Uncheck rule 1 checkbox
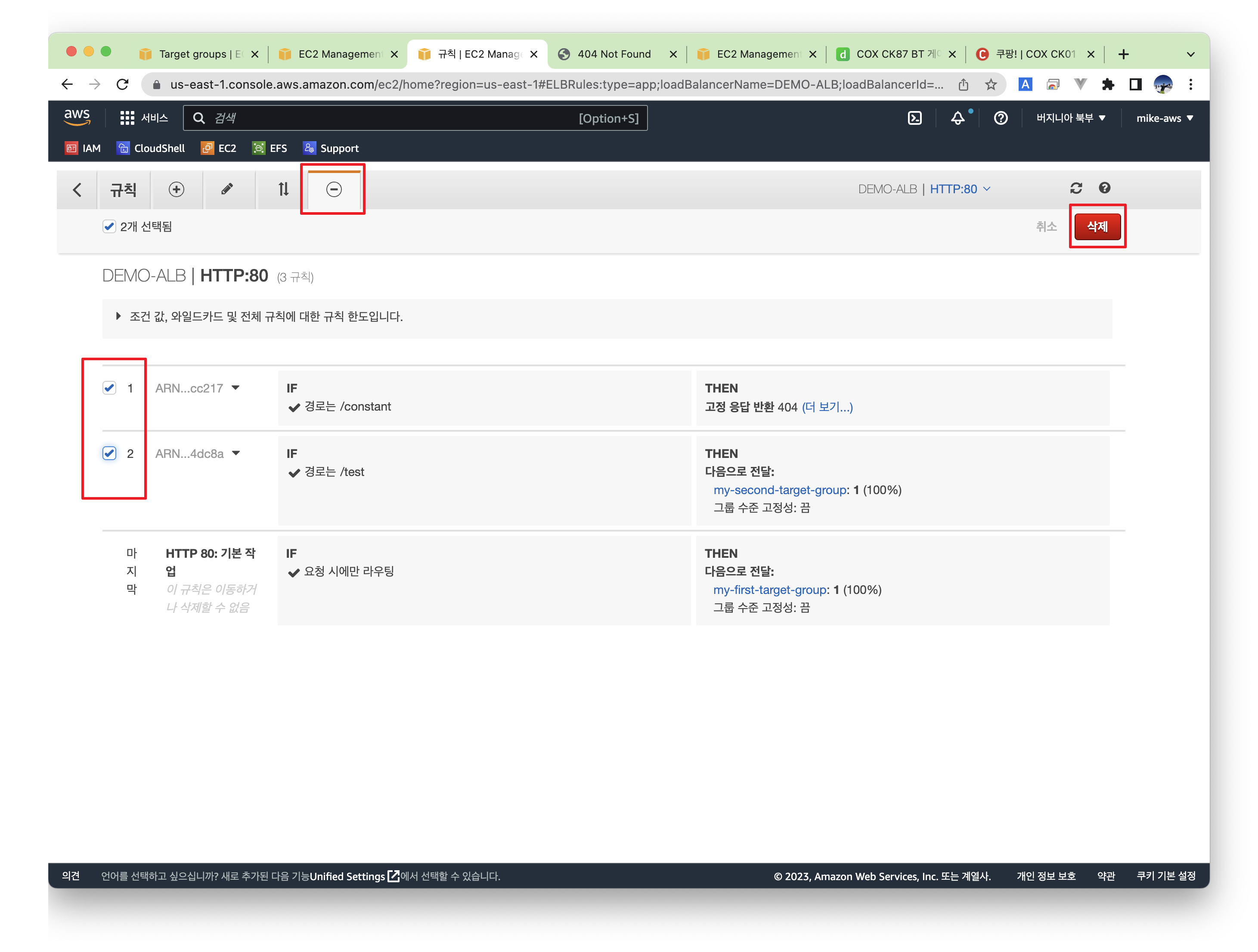Screen dimensions: 1258x952 109,388
